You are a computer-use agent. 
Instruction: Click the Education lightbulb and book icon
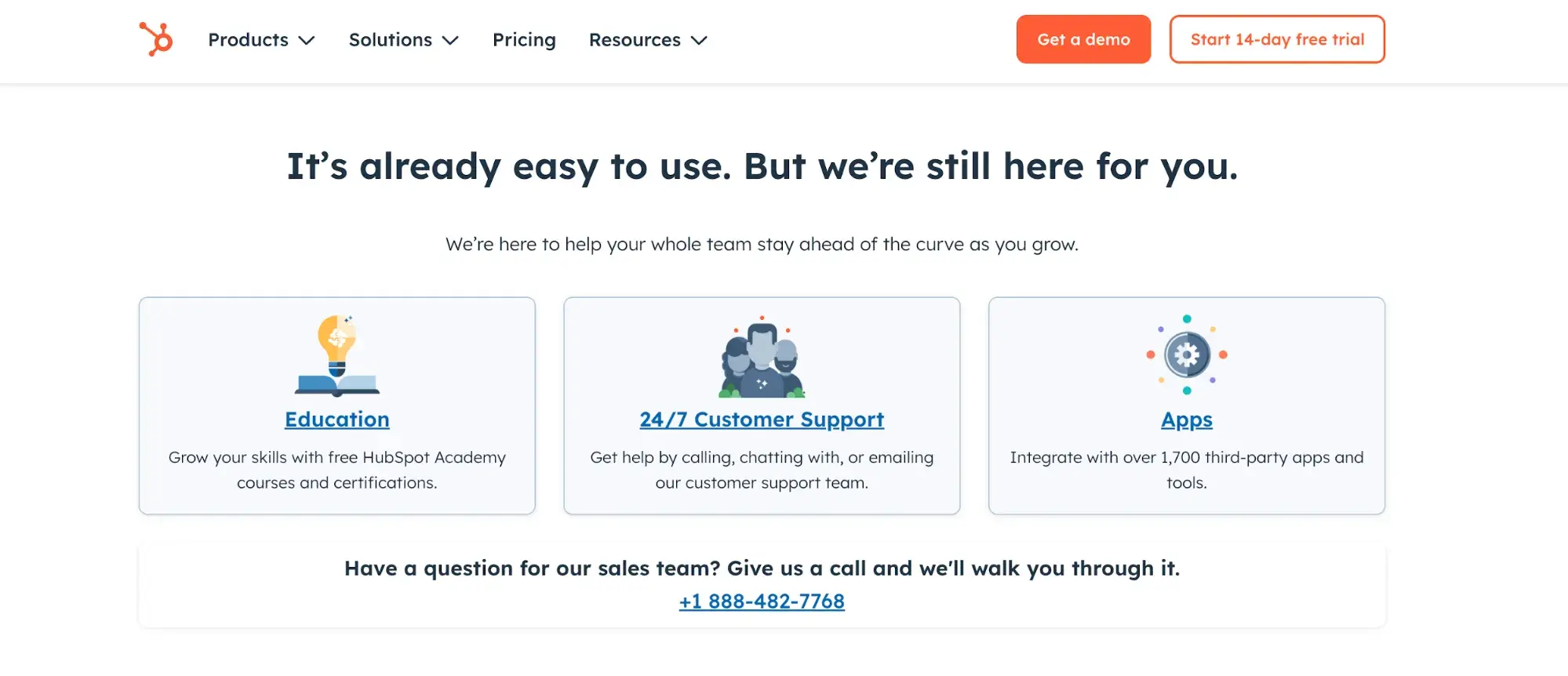click(337, 355)
